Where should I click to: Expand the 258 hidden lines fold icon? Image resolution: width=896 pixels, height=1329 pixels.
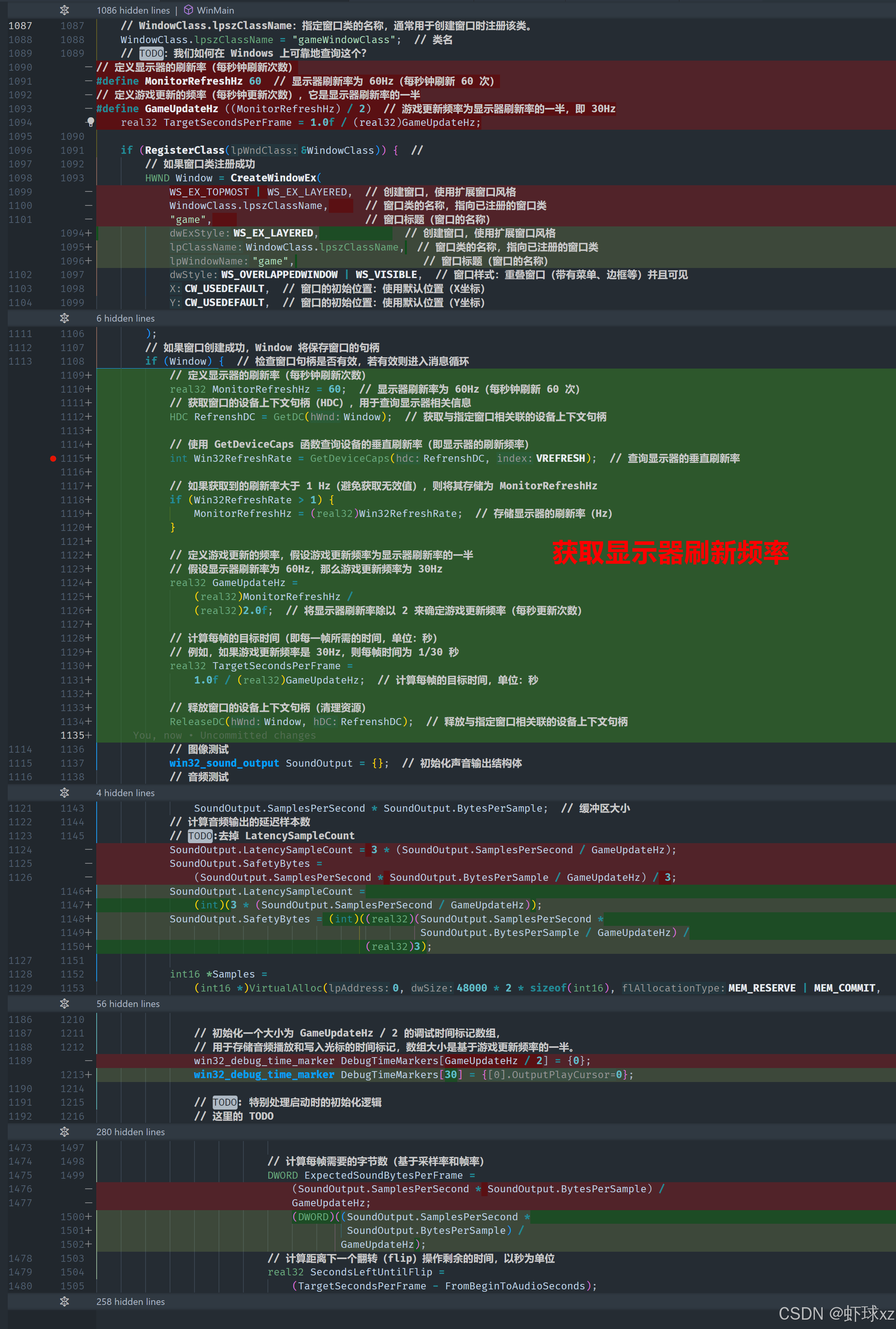(64, 1301)
